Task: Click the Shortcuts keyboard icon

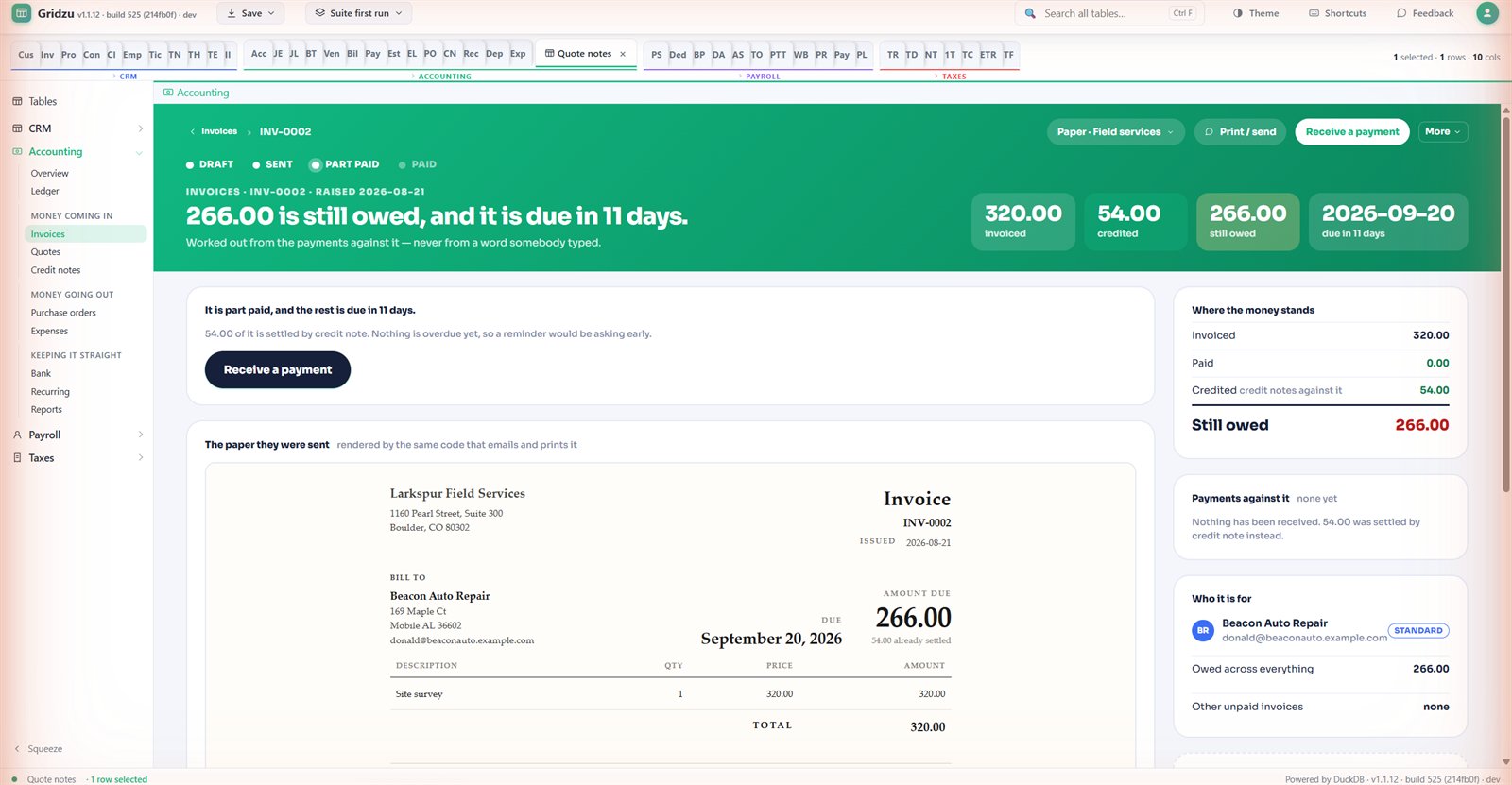Action: 1314,13
